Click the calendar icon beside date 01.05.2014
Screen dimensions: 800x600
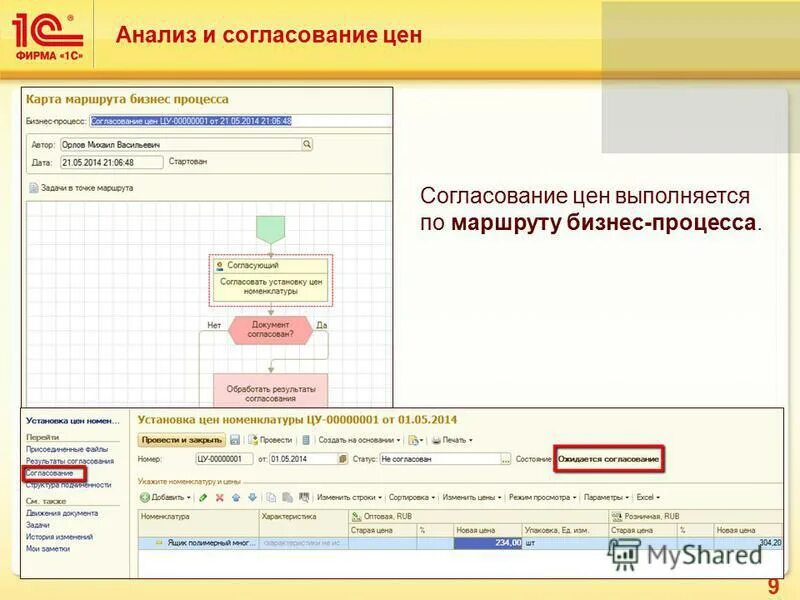click(x=342, y=458)
